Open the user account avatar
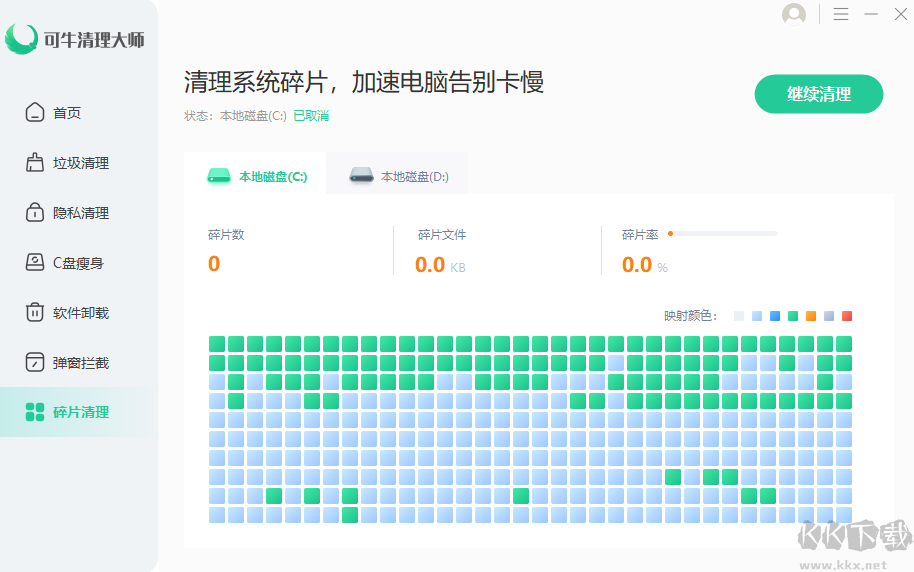 click(x=794, y=15)
